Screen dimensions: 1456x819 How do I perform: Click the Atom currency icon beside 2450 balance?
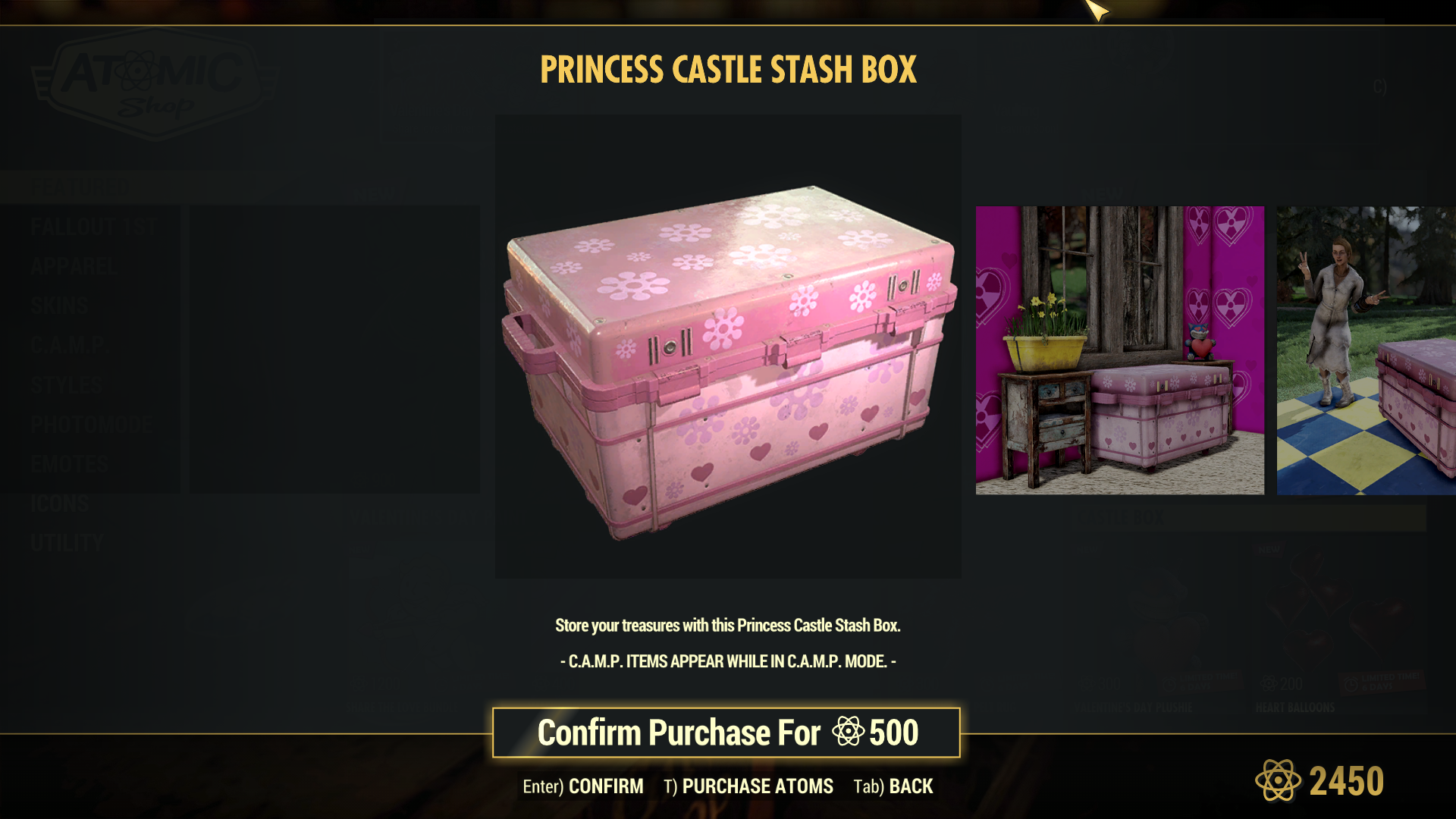coord(1278,780)
